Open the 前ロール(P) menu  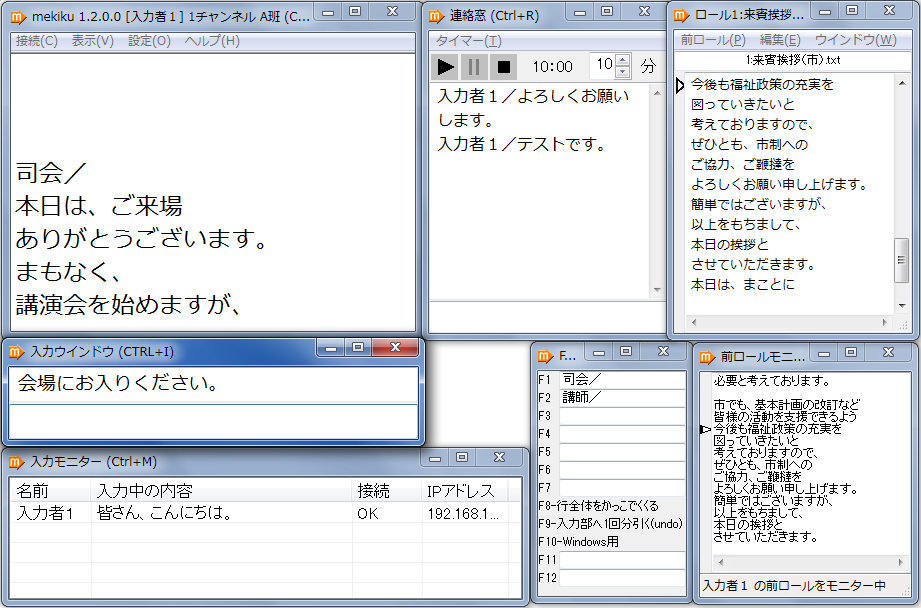click(x=712, y=40)
